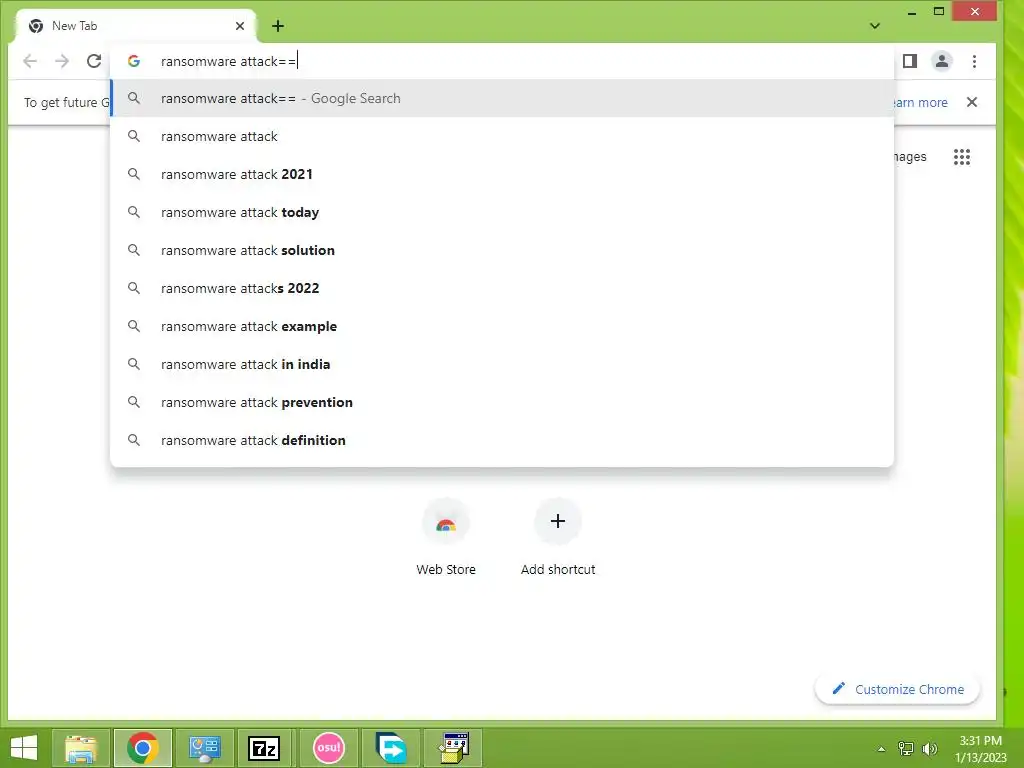1024x768 pixels.
Task: Open the installer package taskbar icon
Action: click(x=453, y=748)
